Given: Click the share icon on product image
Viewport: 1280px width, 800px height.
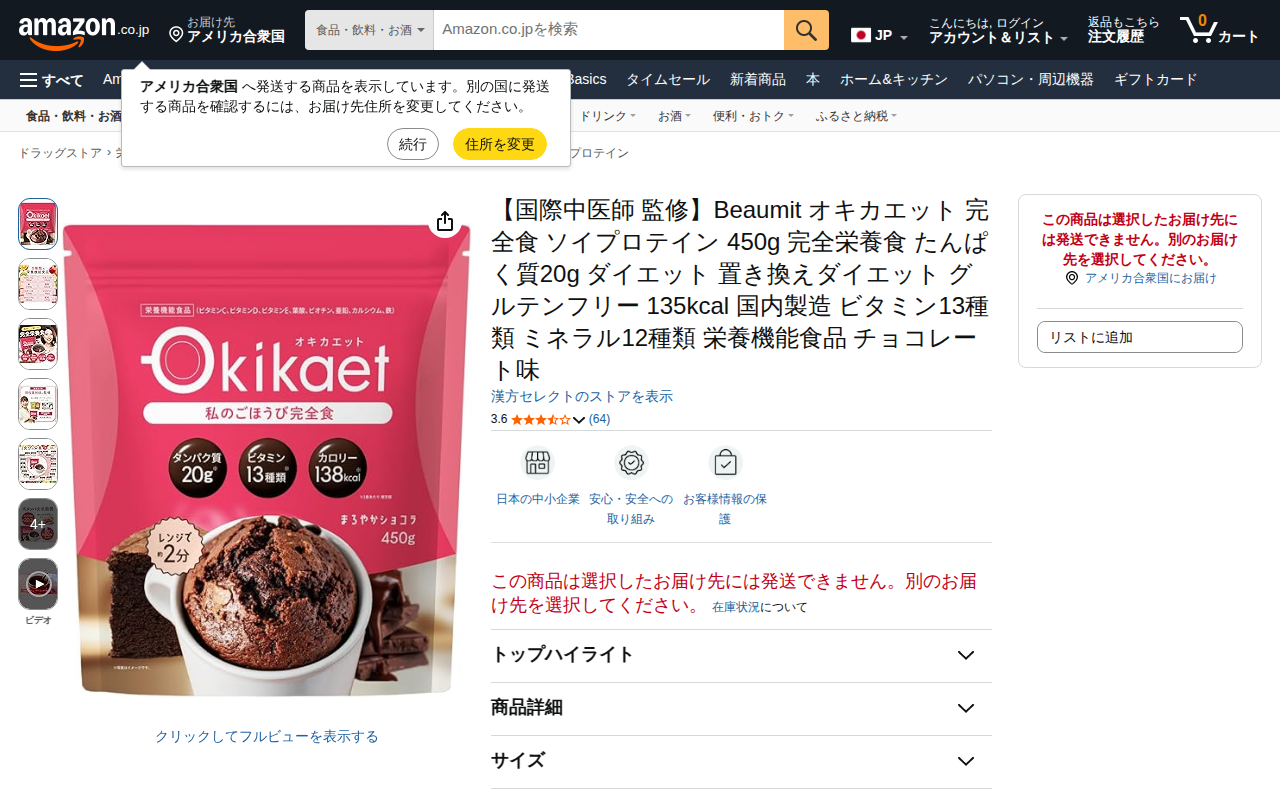Looking at the screenshot, I should pyautogui.click(x=445, y=221).
